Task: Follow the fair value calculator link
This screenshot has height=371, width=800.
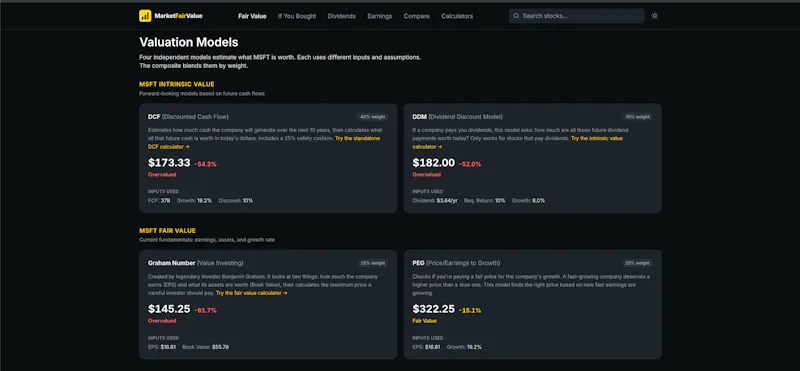Action: [252, 293]
